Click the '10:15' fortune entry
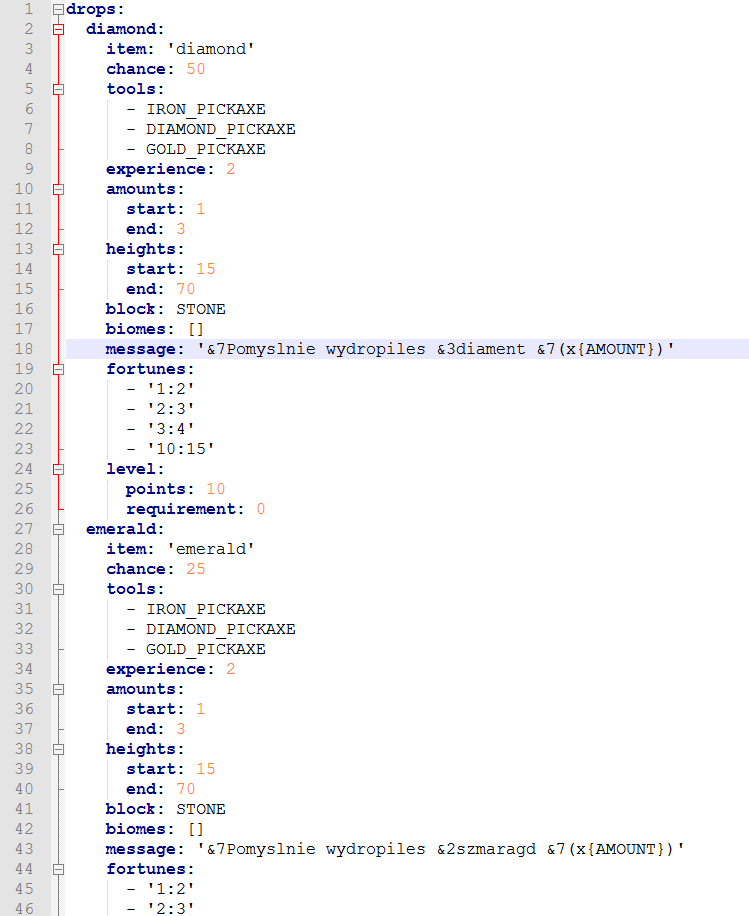 181,449
